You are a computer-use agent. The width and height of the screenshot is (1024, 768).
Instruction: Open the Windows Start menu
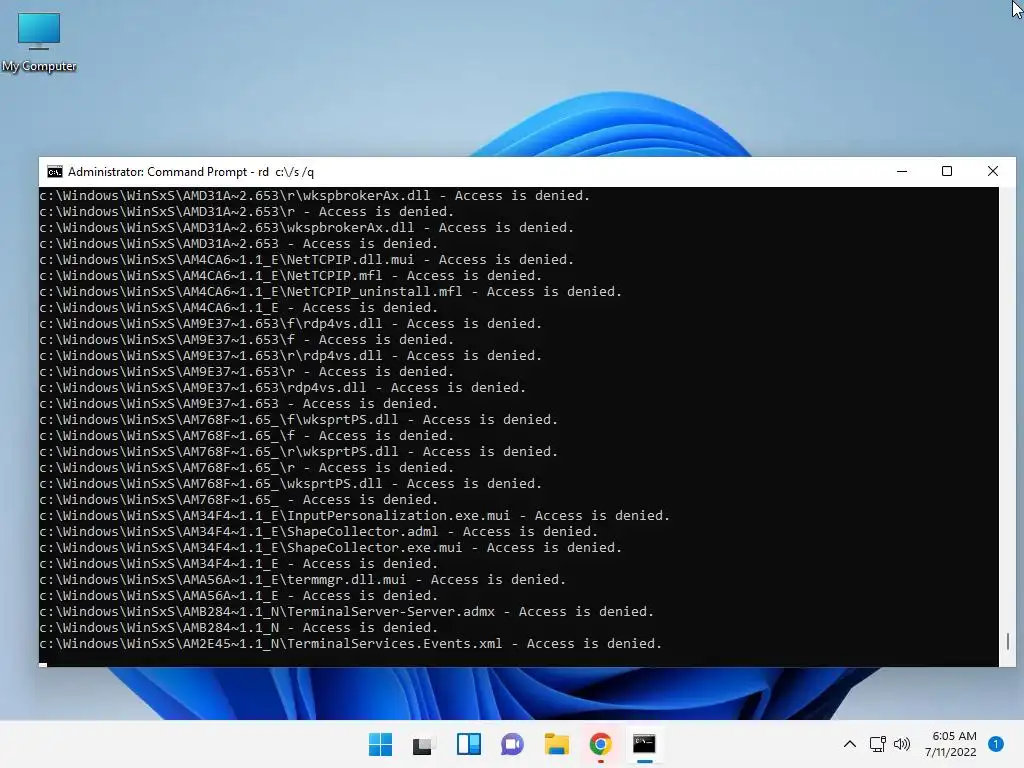pos(380,744)
